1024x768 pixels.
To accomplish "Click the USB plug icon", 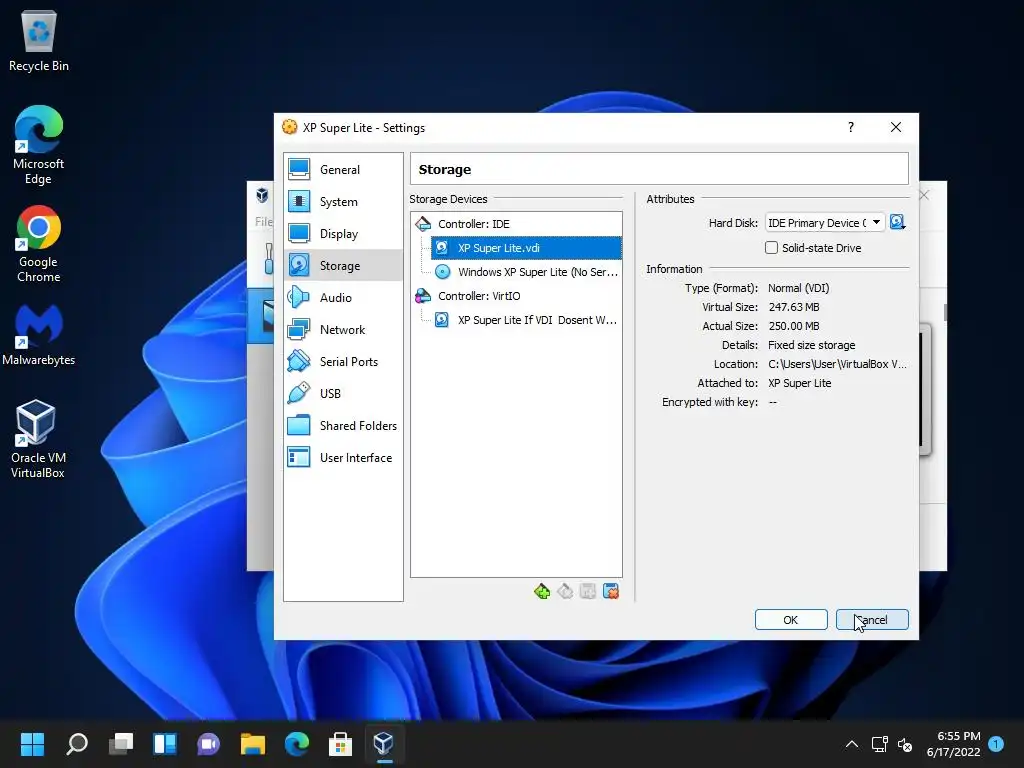I will click(299, 393).
